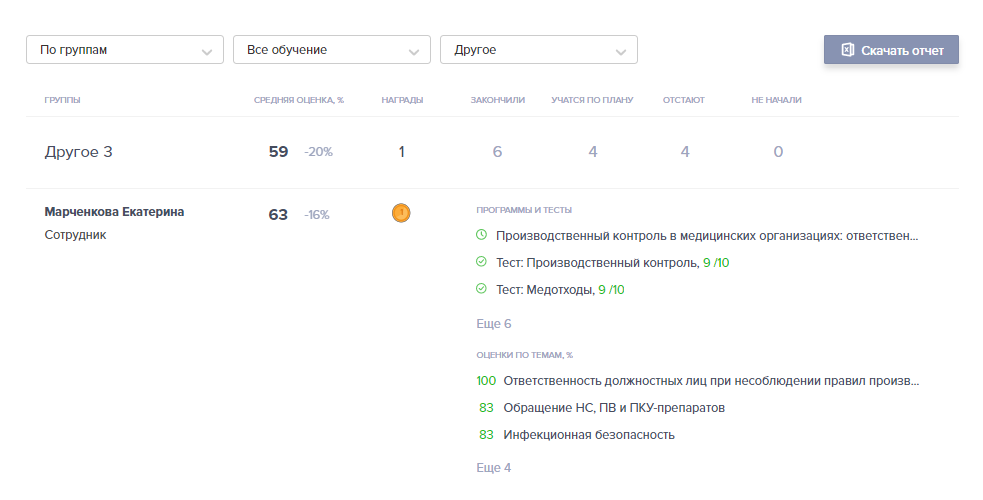Click checkmark icon beside Тест: Медотходы

481,289
